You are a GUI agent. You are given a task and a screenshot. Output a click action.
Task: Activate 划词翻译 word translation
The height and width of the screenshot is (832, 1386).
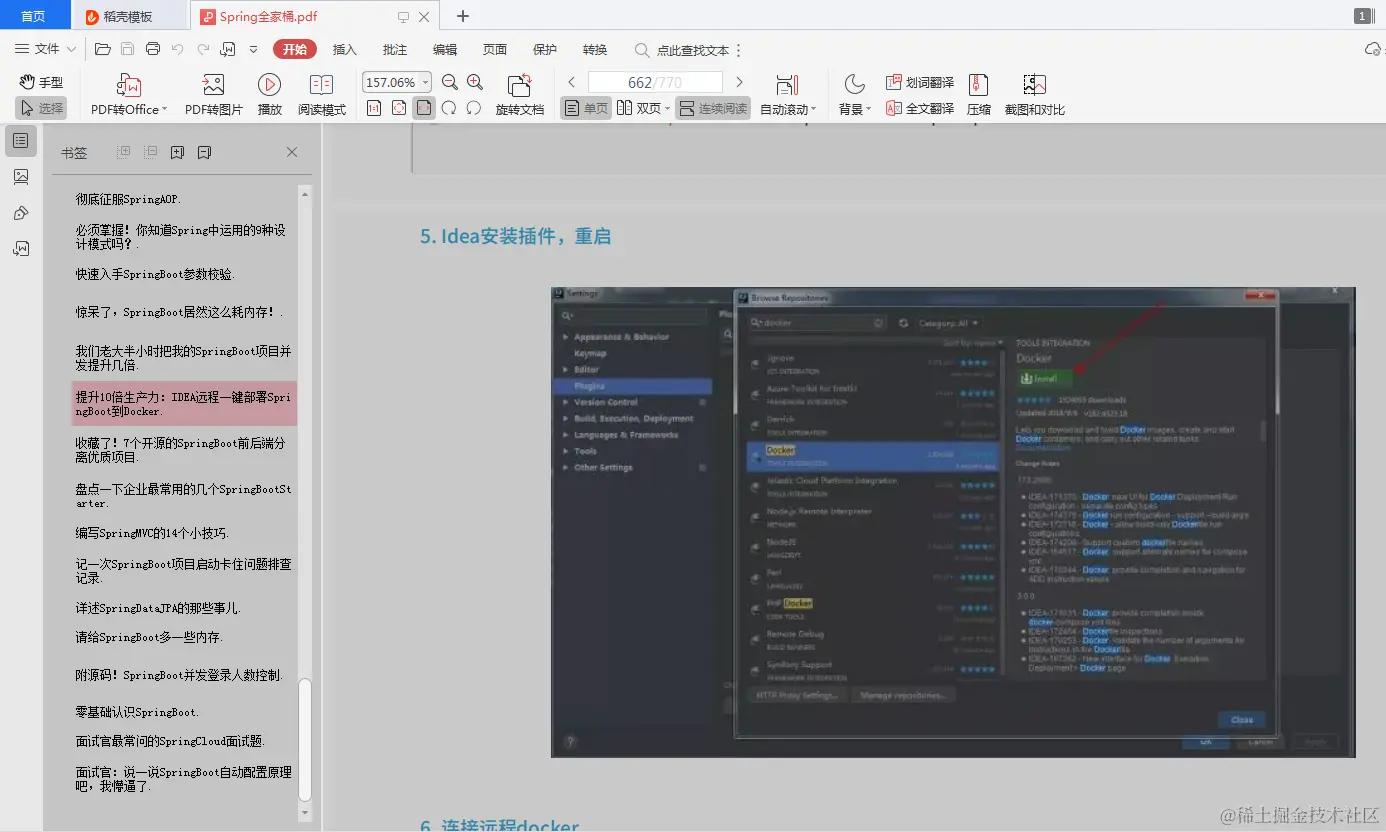pos(918,82)
